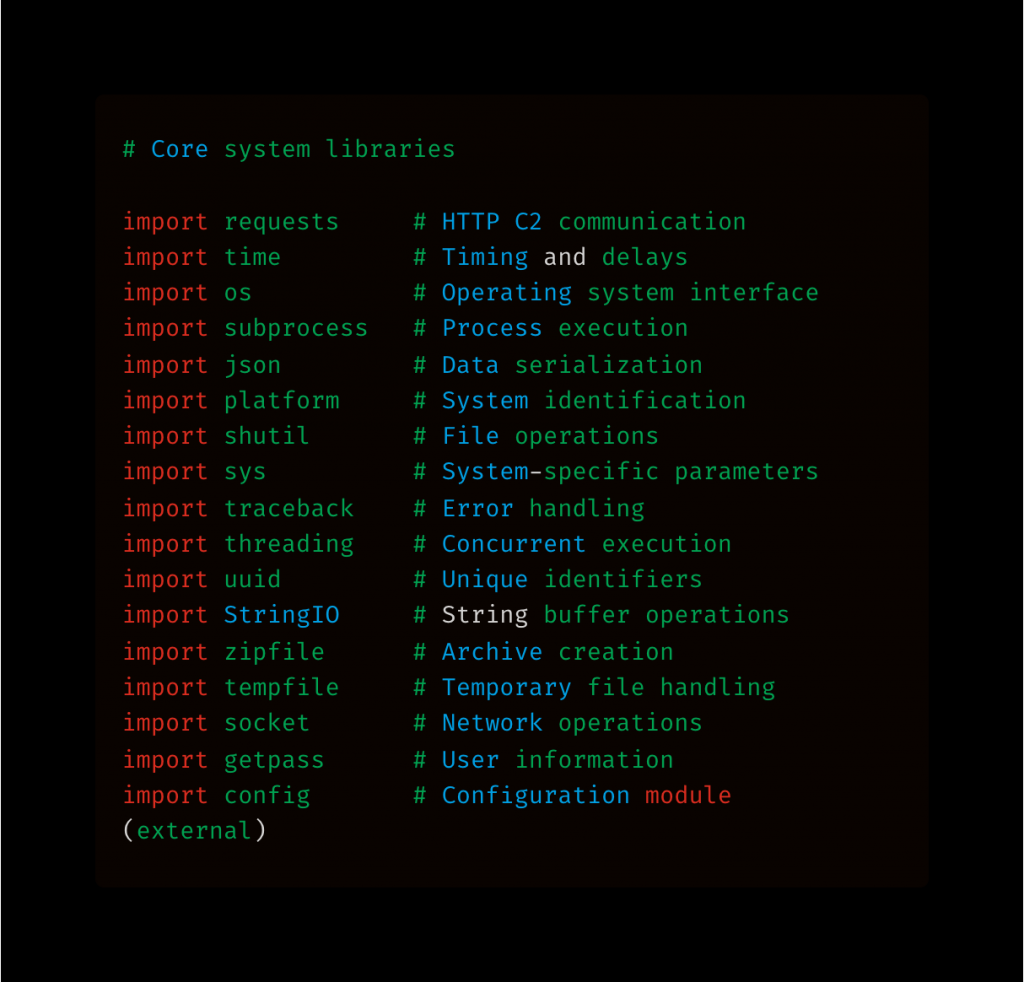Click the 'StringIO' module name

pos(281,615)
